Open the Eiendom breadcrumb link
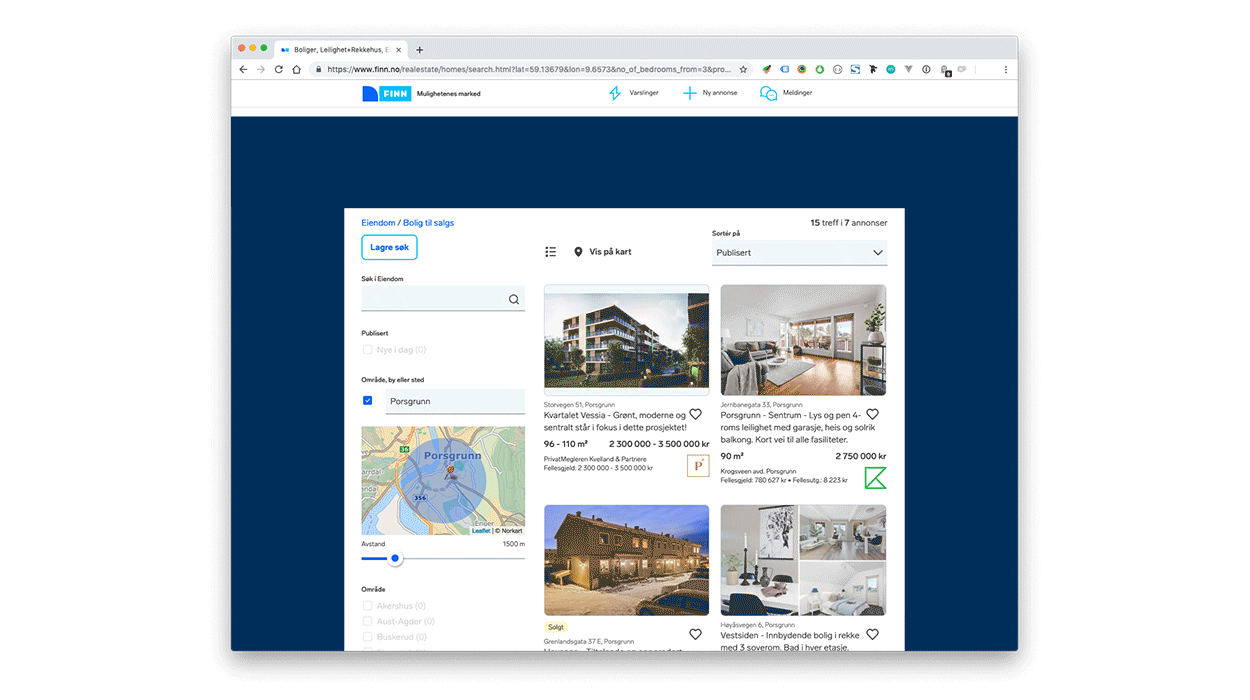Viewport: 1250px width, 700px height. (378, 223)
